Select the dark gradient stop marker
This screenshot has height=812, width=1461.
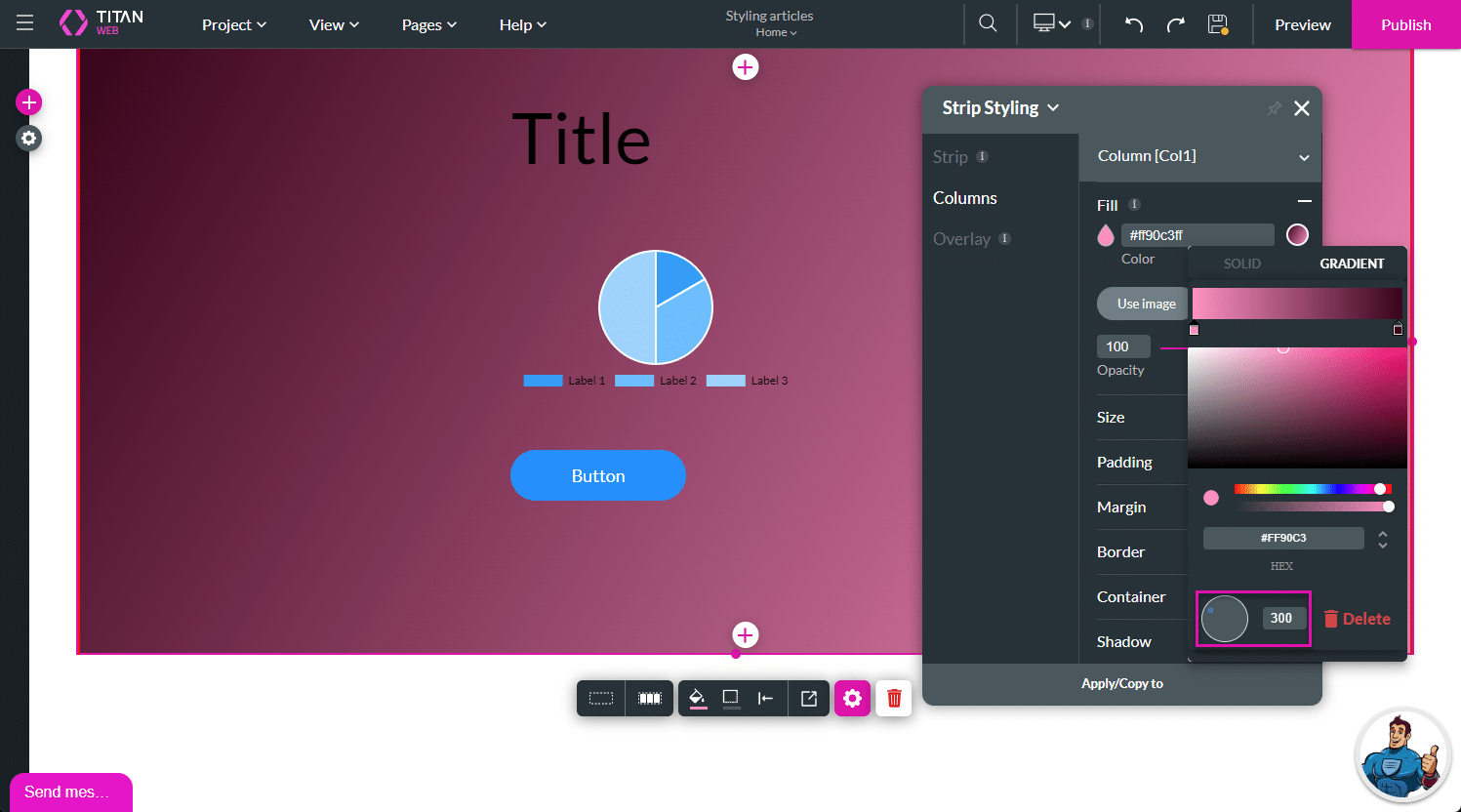1398,330
